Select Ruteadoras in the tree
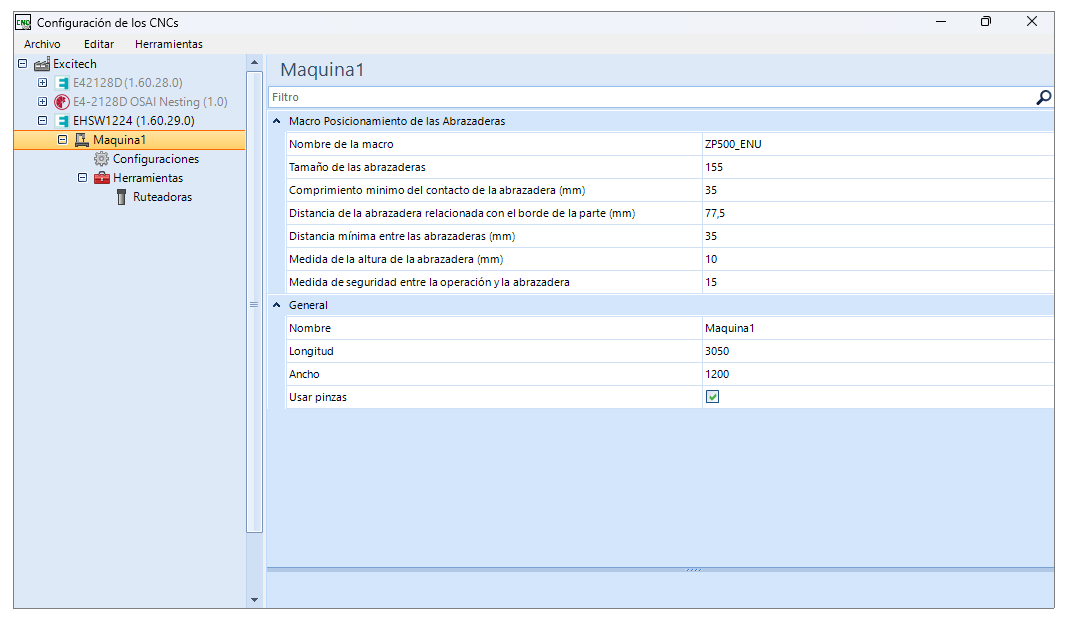The width and height of the screenshot is (1074, 620). point(162,197)
